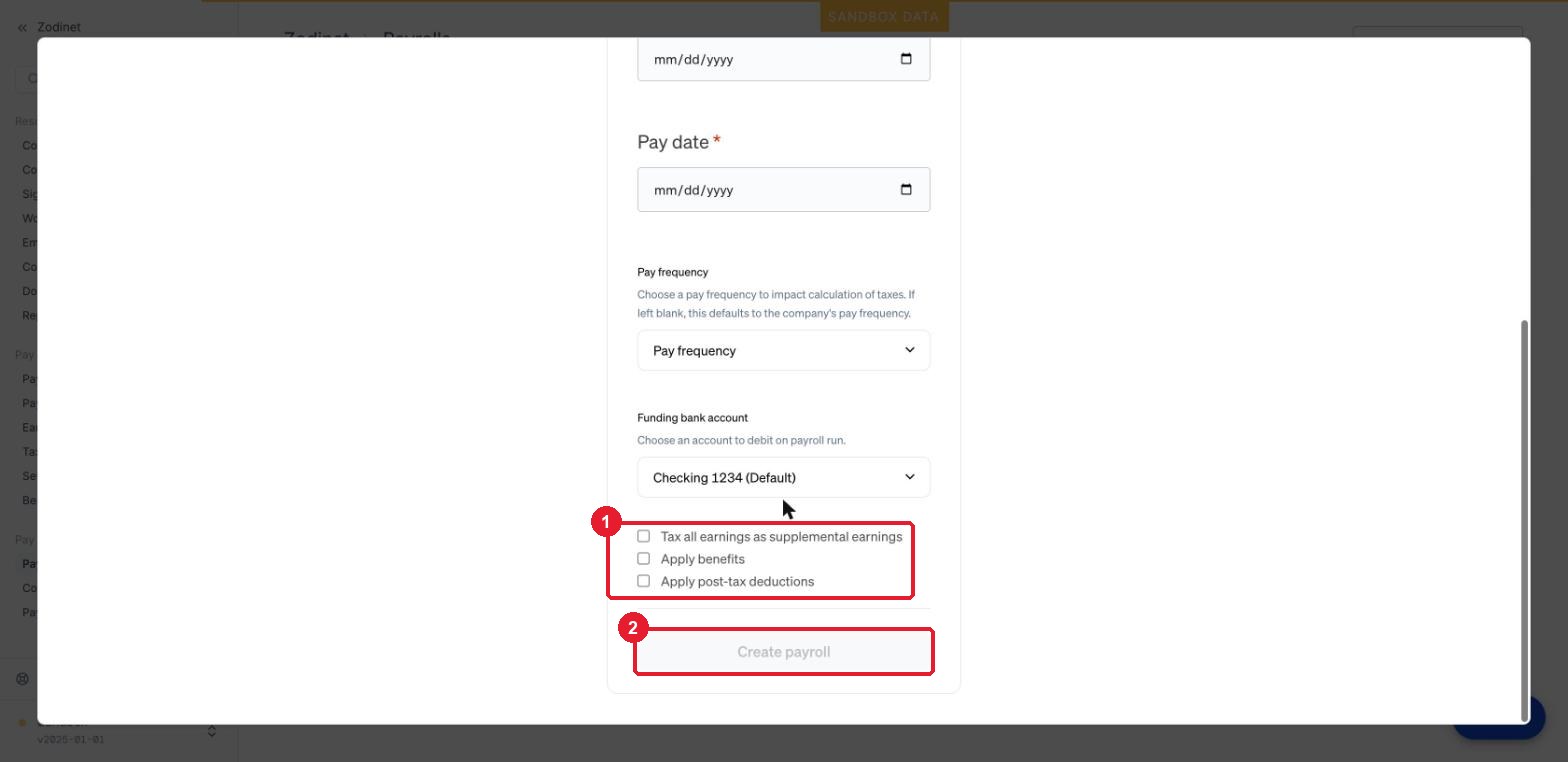Click the Pay date mm/dd/yyyy input

point(784,190)
